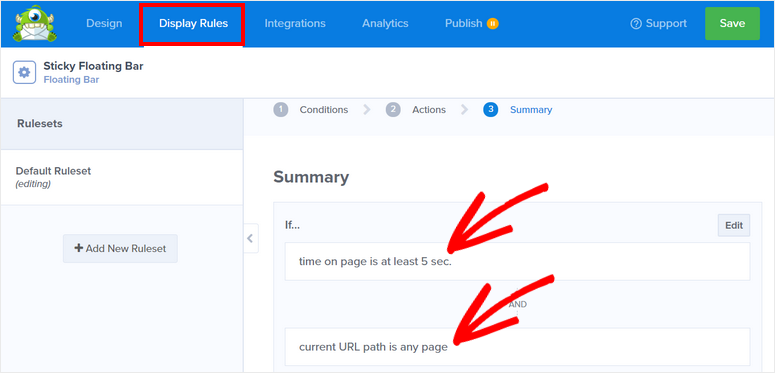
Task: Click the Sticky Floating Bar campaign title
Action: tap(93, 66)
